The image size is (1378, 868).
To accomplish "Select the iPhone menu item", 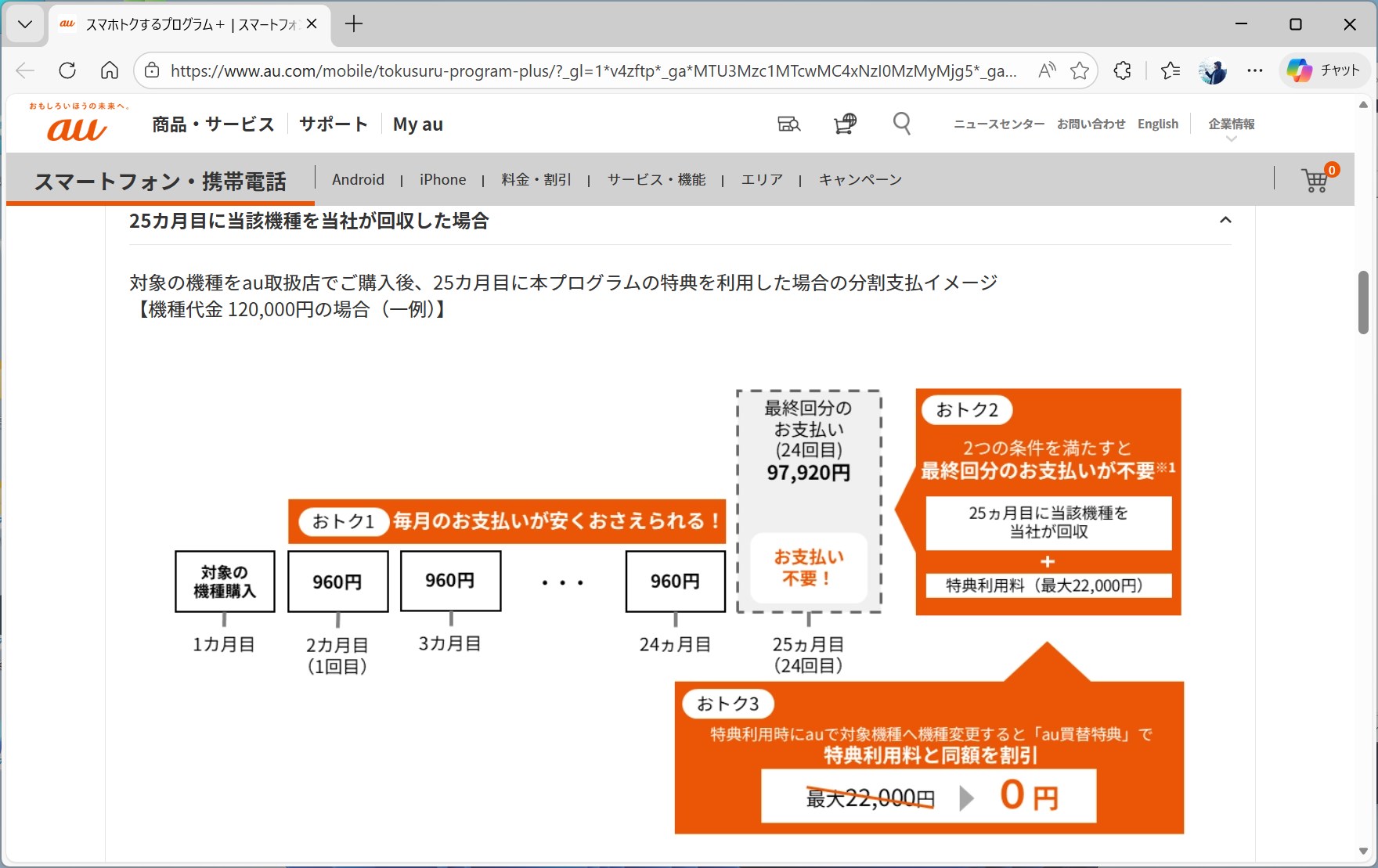I will tap(442, 179).
